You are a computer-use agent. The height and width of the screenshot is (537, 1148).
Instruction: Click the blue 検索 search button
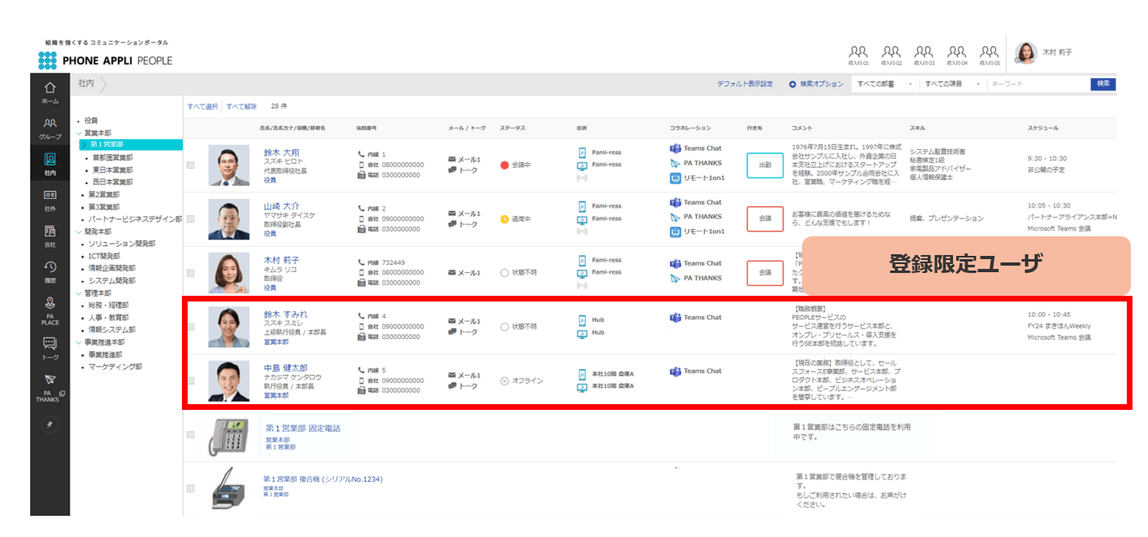(x=1103, y=84)
